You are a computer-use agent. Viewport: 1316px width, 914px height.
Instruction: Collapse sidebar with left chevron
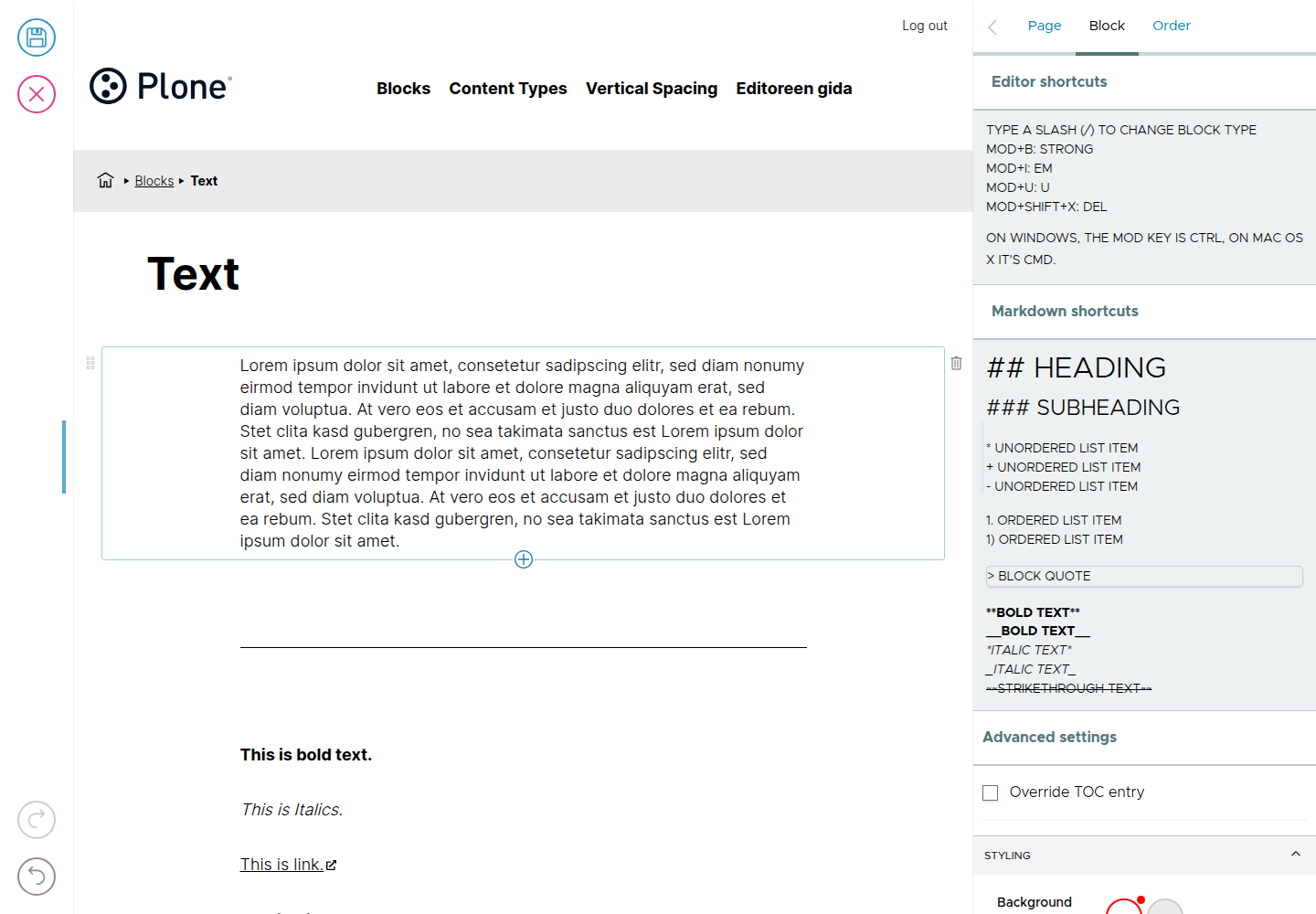(x=992, y=27)
